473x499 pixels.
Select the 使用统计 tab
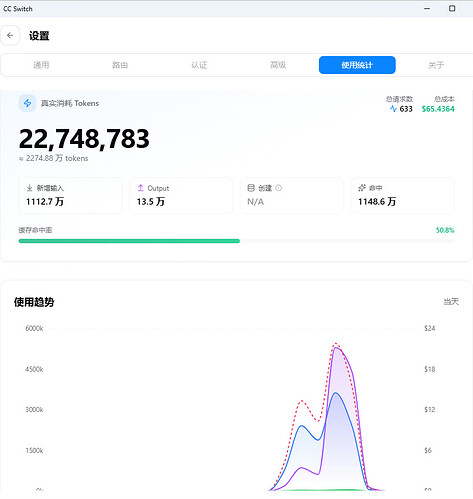(357, 65)
